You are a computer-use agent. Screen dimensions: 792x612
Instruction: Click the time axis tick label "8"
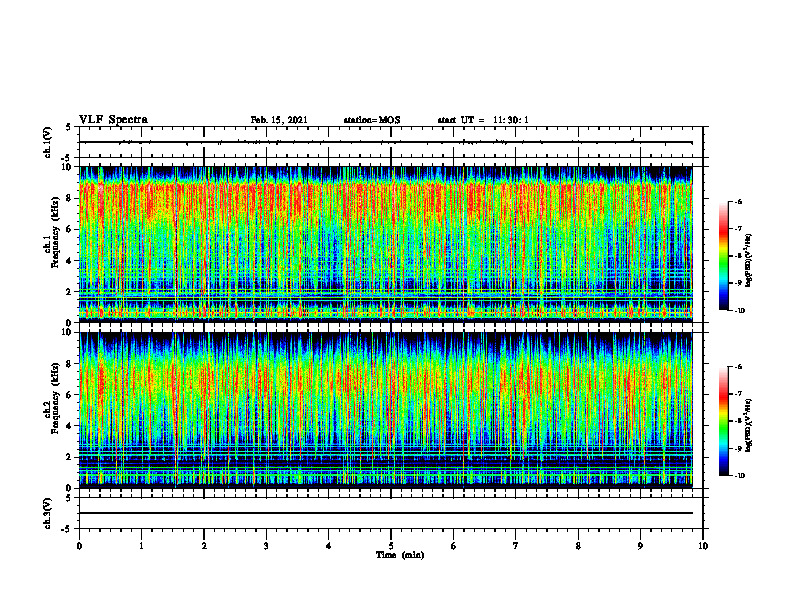[x=578, y=546]
